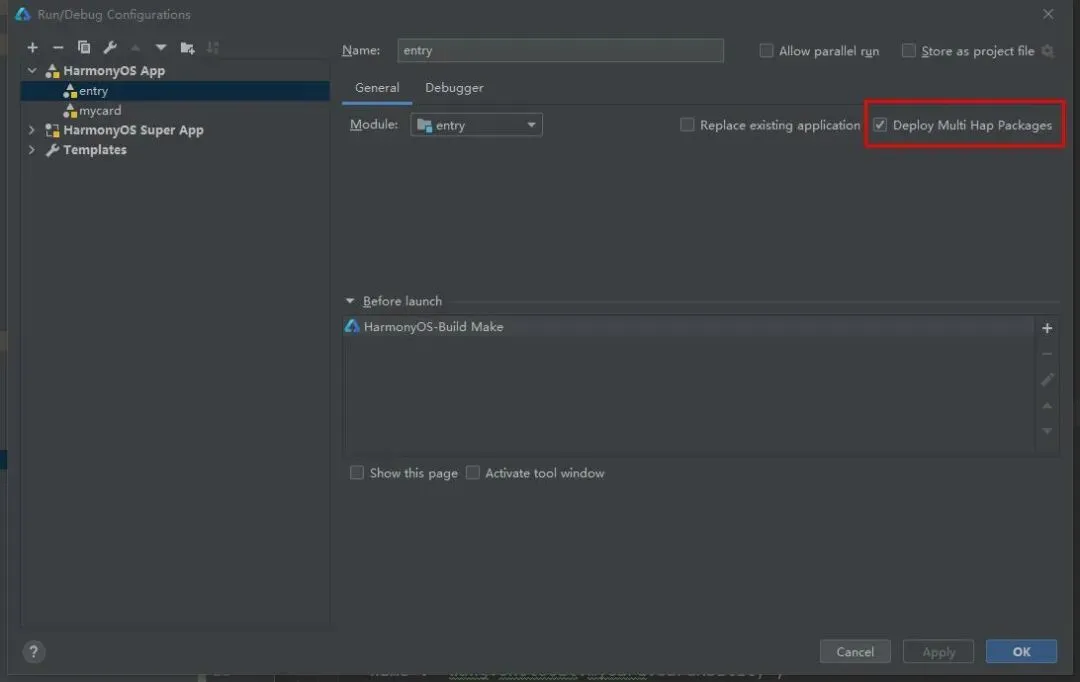
Task: Close the Run/Debug Configurations dialog
Action: pyautogui.click(x=1048, y=14)
